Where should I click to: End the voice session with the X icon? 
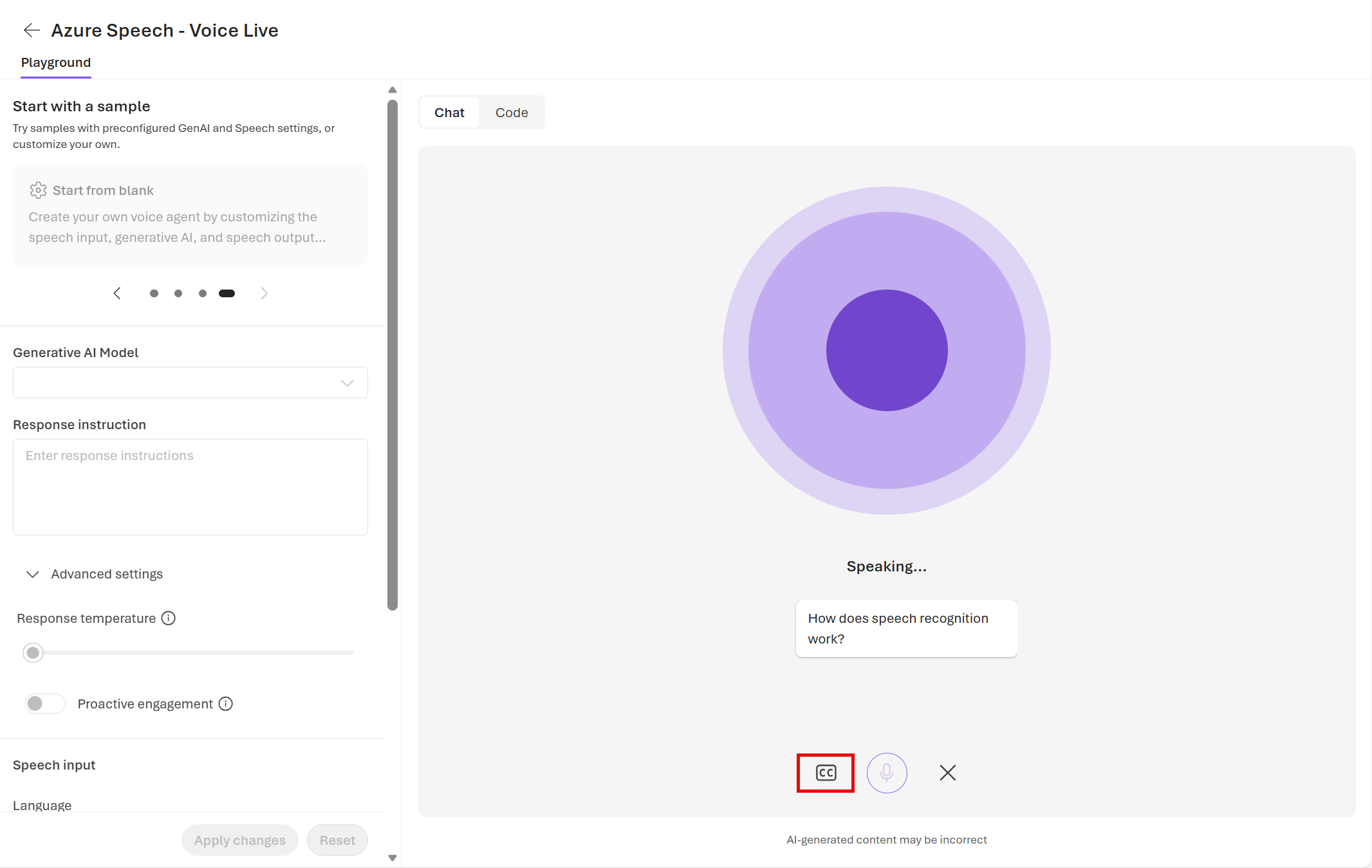(947, 773)
